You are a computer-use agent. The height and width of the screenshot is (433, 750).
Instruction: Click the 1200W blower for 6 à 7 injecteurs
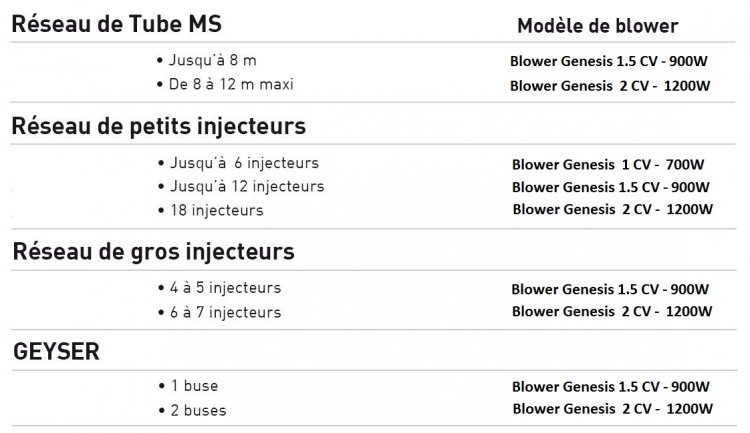coord(611,312)
